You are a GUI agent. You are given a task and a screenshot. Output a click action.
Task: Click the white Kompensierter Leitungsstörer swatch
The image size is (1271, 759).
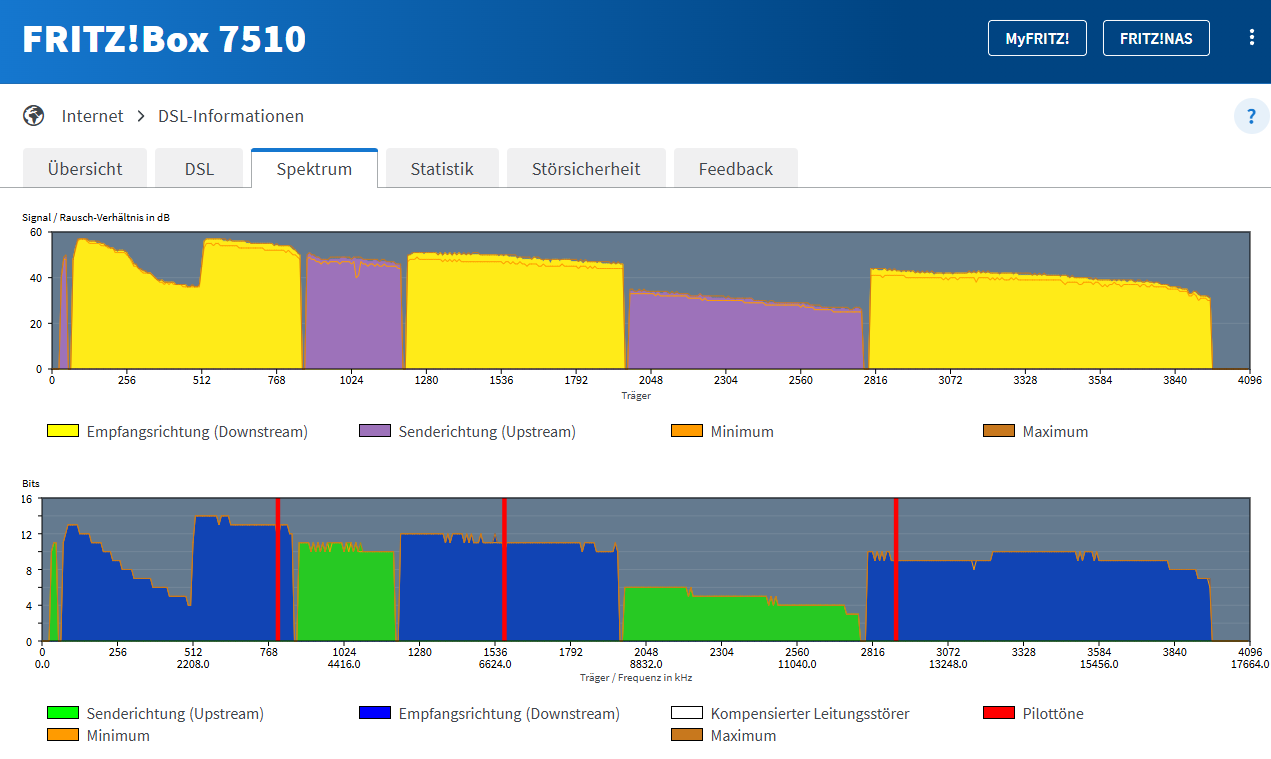(686, 713)
